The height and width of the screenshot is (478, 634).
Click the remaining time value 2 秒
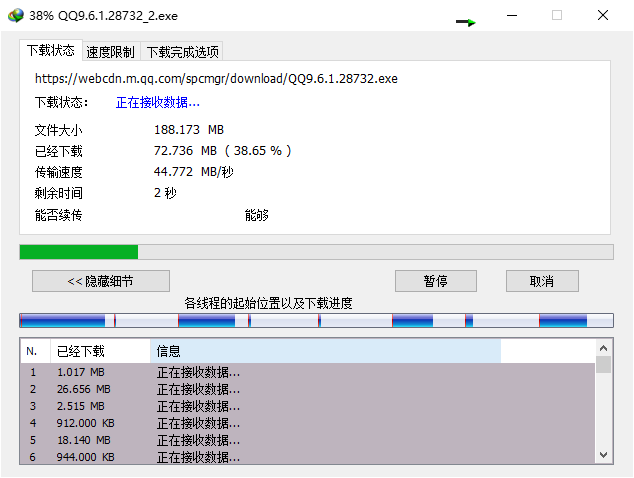(x=165, y=193)
